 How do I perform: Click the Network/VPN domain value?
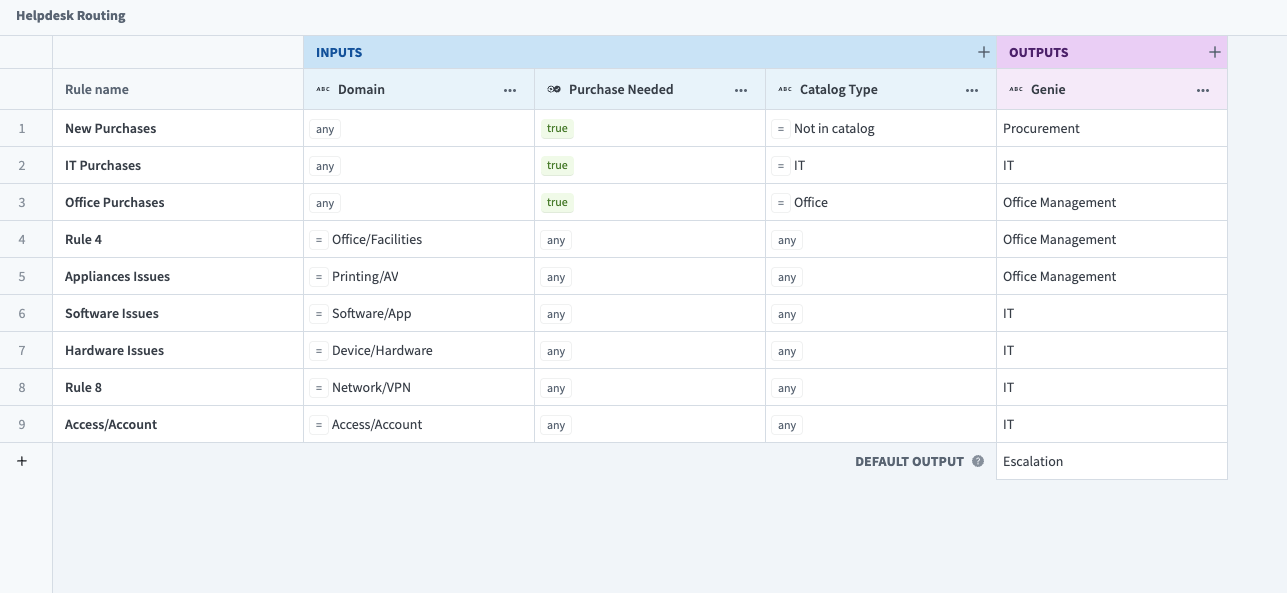(x=371, y=388)
